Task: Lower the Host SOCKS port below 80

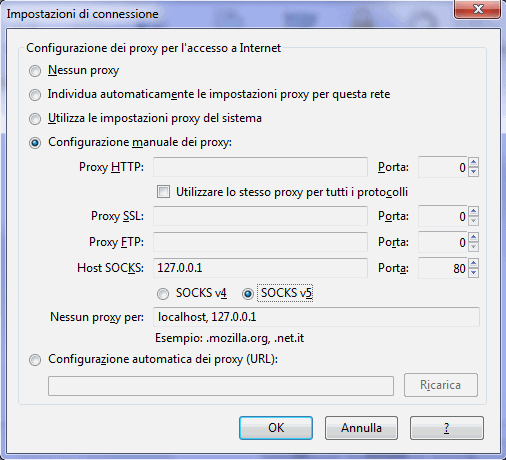Action: point(474,273)
